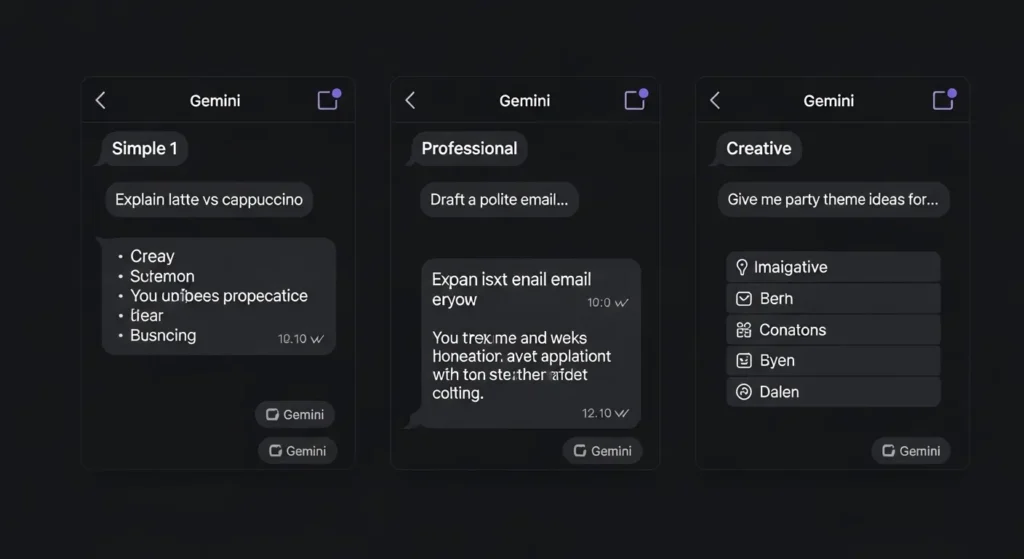Click 'You unibees propecatice' bullet line
This screenshot has height=559, width=1024.
point(219,296)
